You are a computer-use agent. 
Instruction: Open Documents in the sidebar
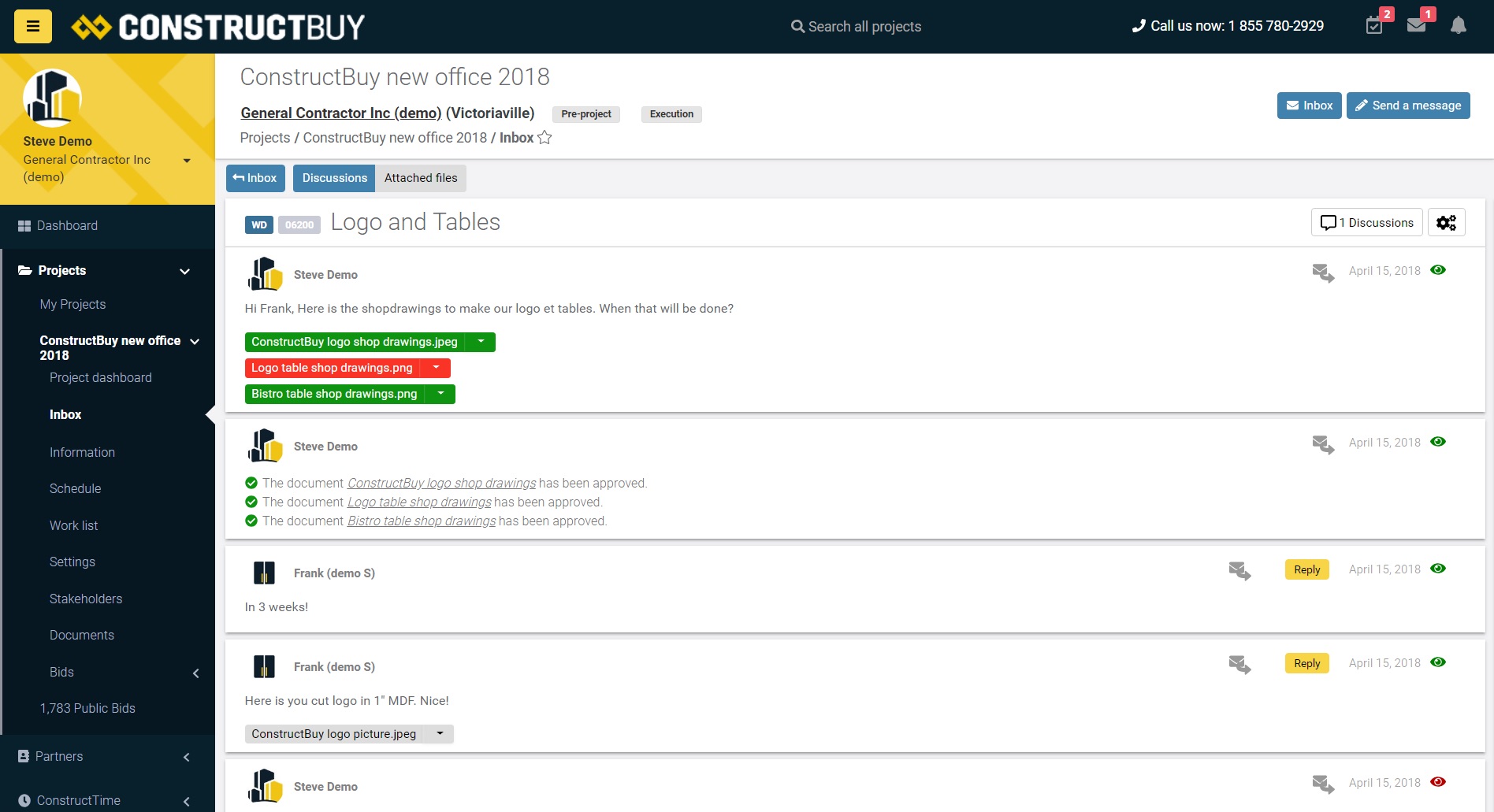click(82, 636)
